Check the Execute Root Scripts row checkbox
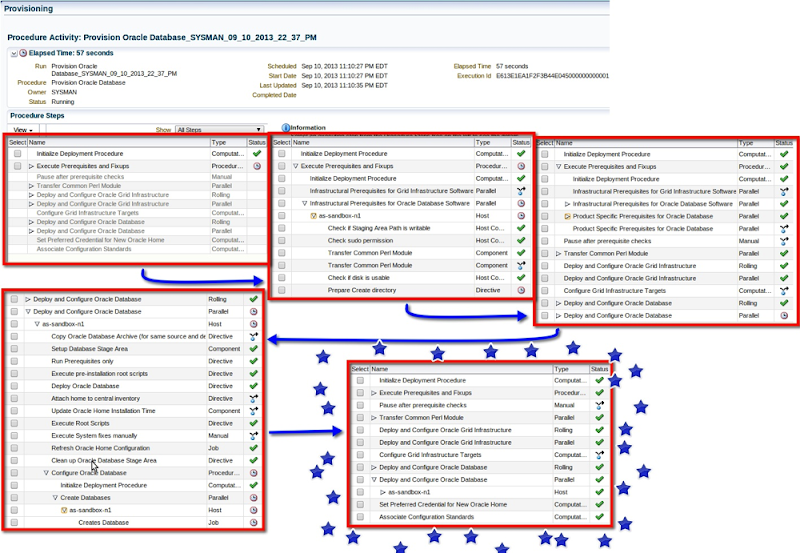800x553 pixels. pos(14,423)
